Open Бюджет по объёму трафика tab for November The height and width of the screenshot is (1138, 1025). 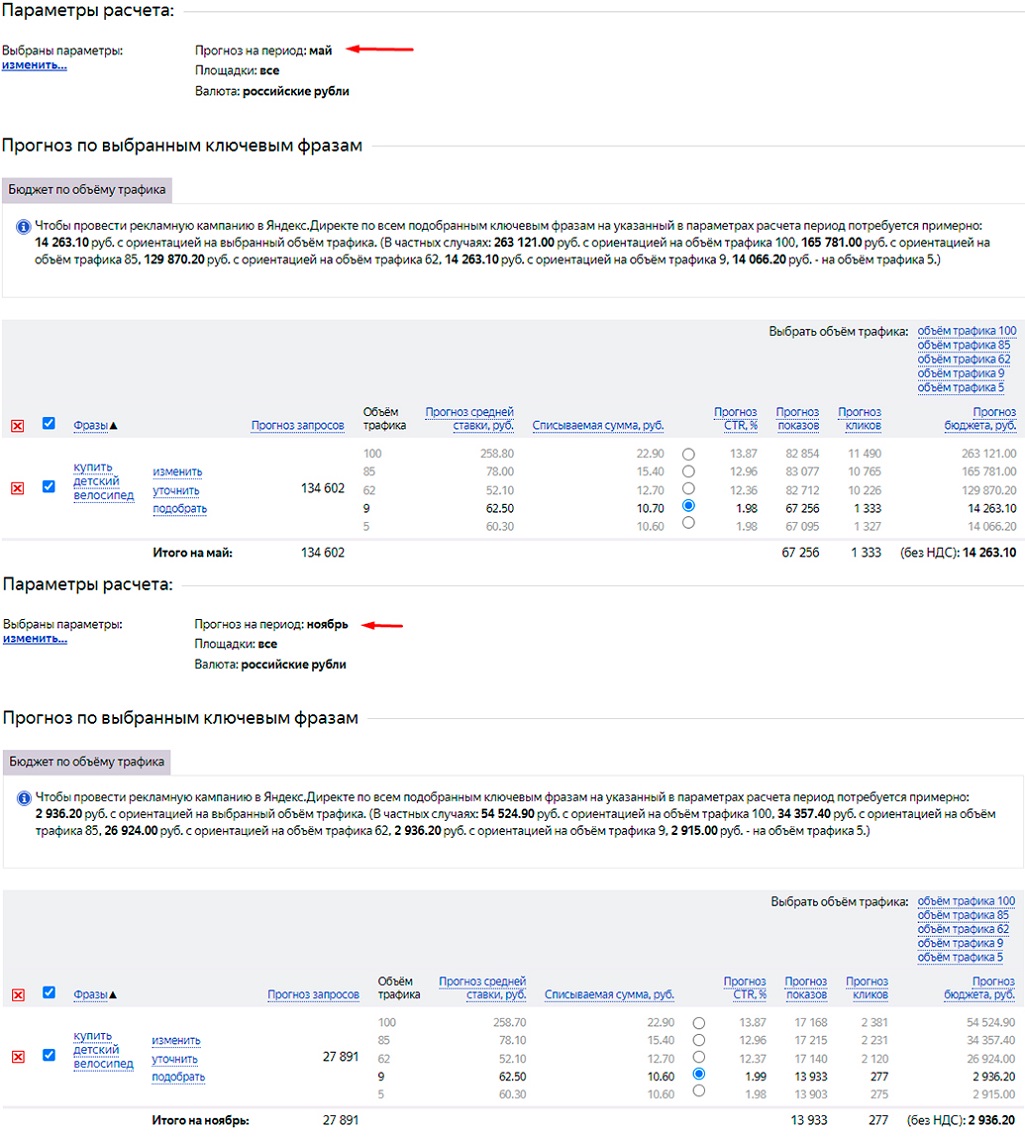(86, 761)
